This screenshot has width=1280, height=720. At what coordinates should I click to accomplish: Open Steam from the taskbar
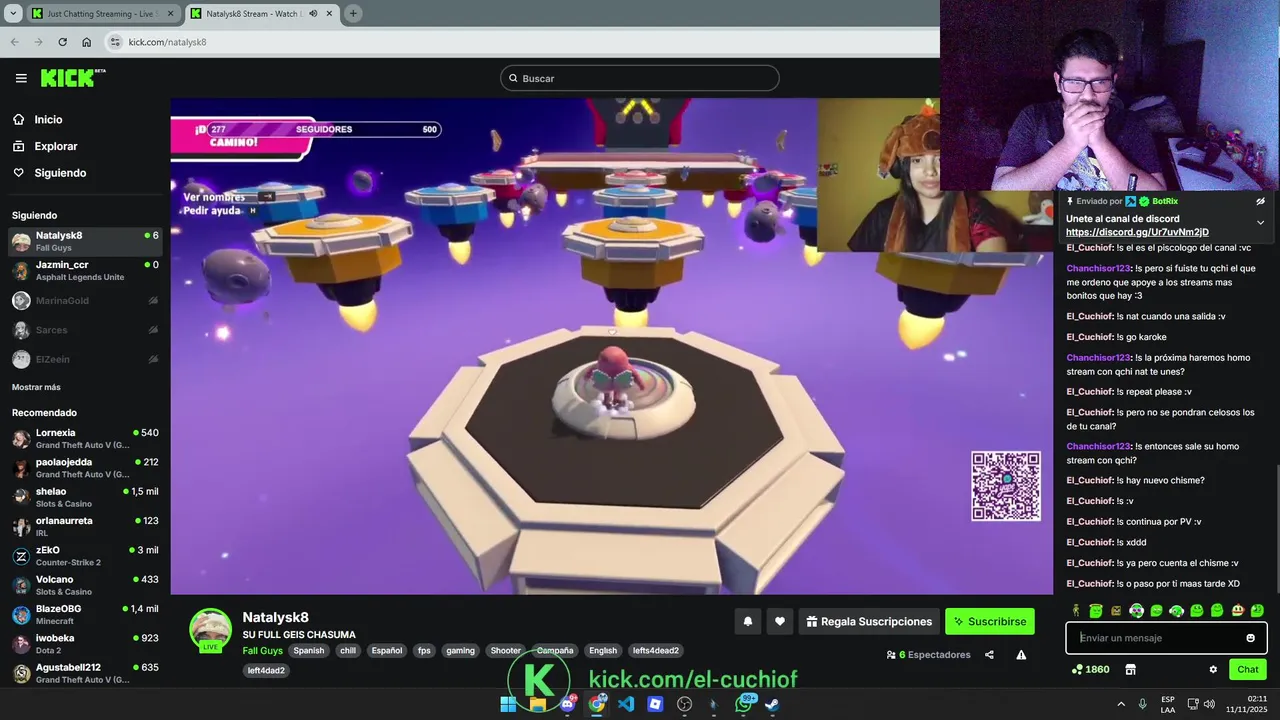772,704
